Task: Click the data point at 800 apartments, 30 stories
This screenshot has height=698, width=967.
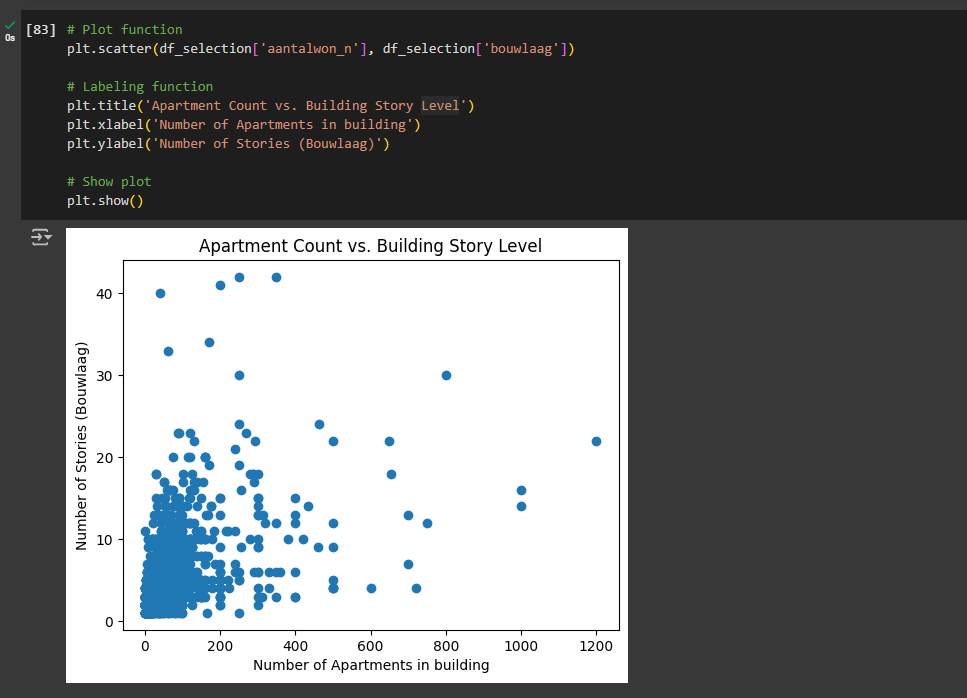Action: pos(446,375)
